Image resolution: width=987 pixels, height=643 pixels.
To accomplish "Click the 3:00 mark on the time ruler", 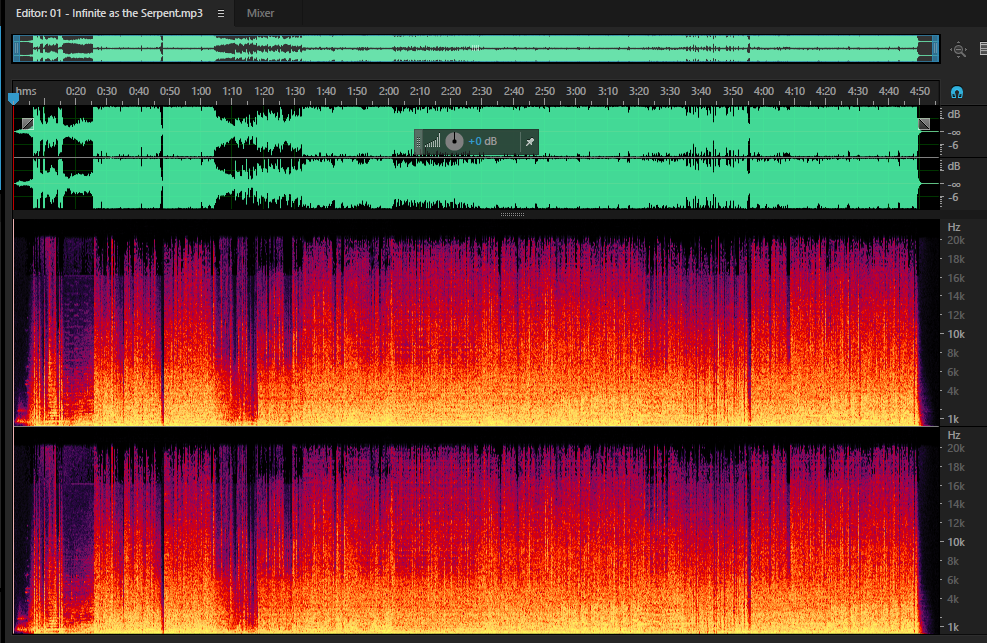I will click(x=576, y=91).
